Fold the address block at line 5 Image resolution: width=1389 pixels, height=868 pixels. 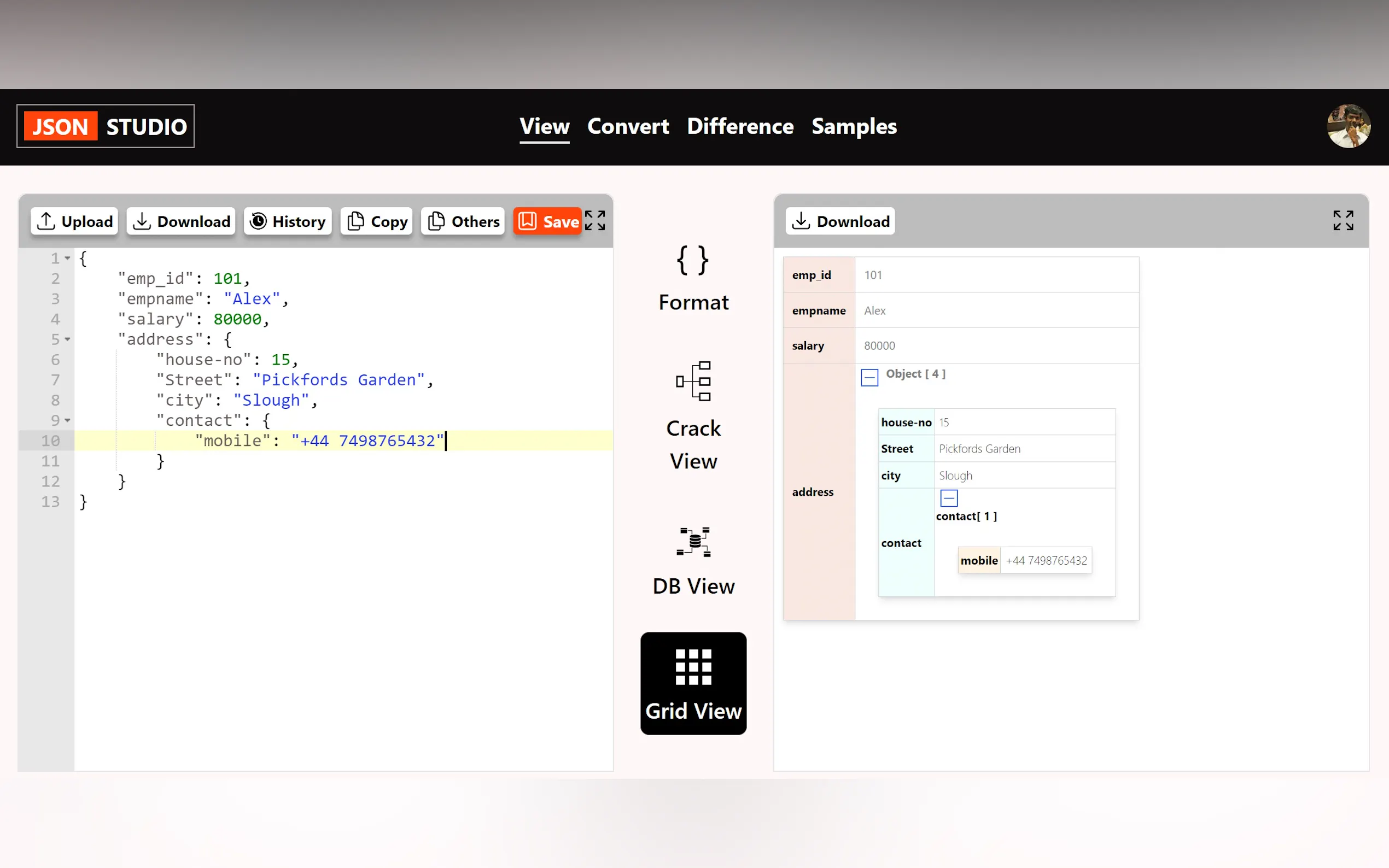click(x=68, y=339)
